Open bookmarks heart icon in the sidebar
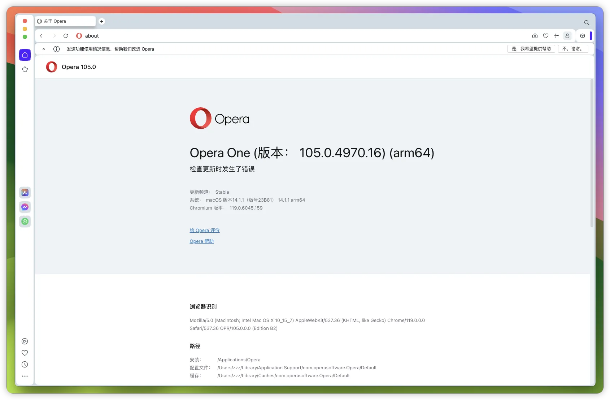 [x=25, y=353]
